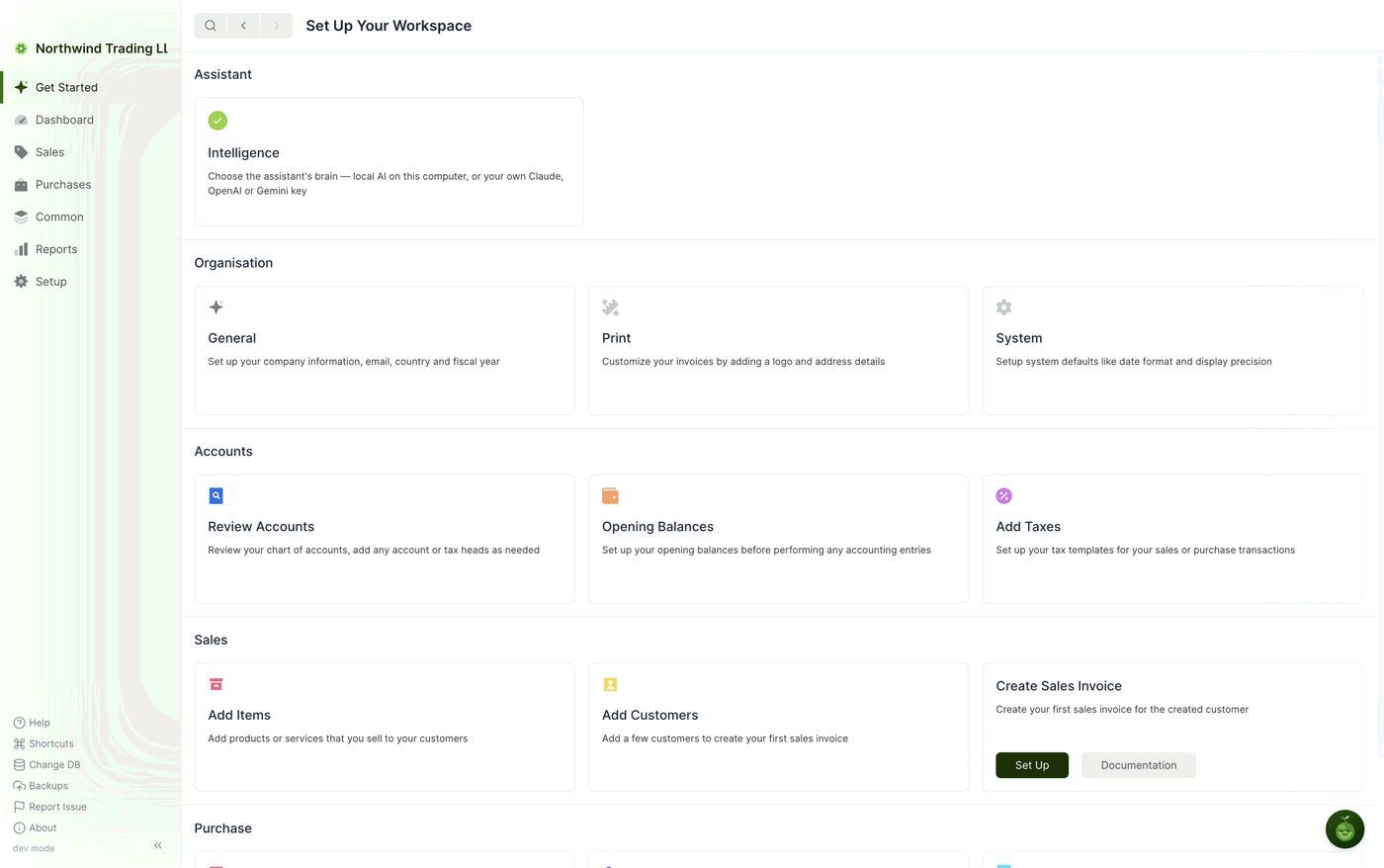Open the Intelligence card title
Image resolution: width=1384 pixels, height=868 pixels.
point(243,153)
